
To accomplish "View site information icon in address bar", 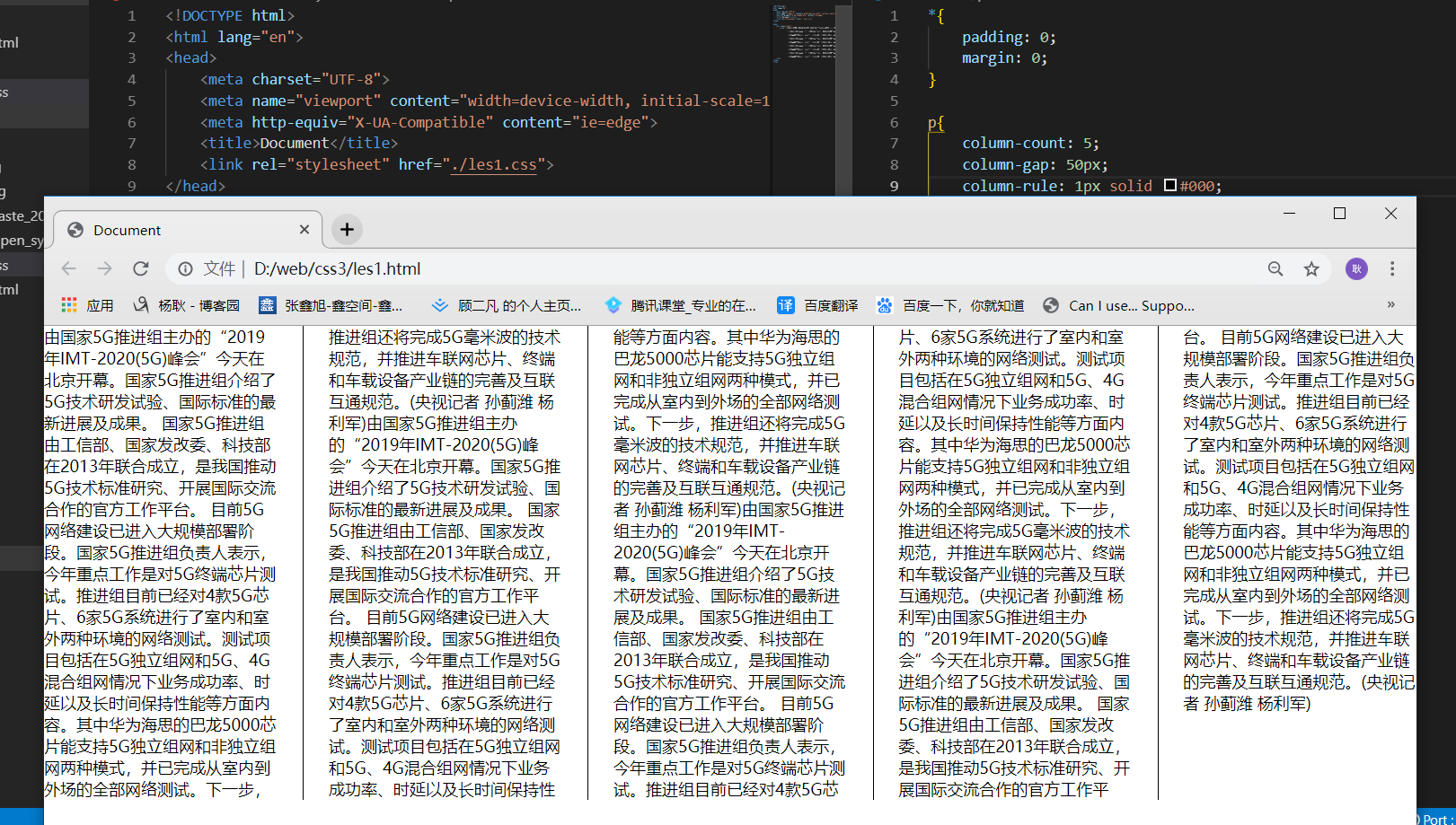I will tap(185, 268).
